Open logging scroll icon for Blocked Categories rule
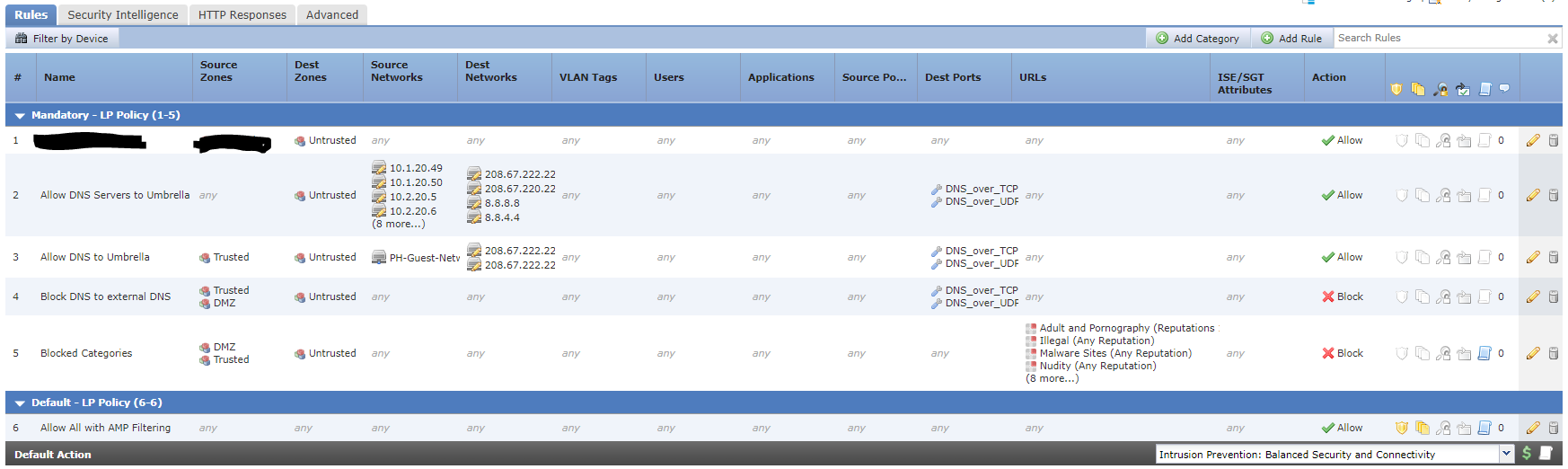The height and width of the screenshot is (469, 1568). coord(1484,353)
